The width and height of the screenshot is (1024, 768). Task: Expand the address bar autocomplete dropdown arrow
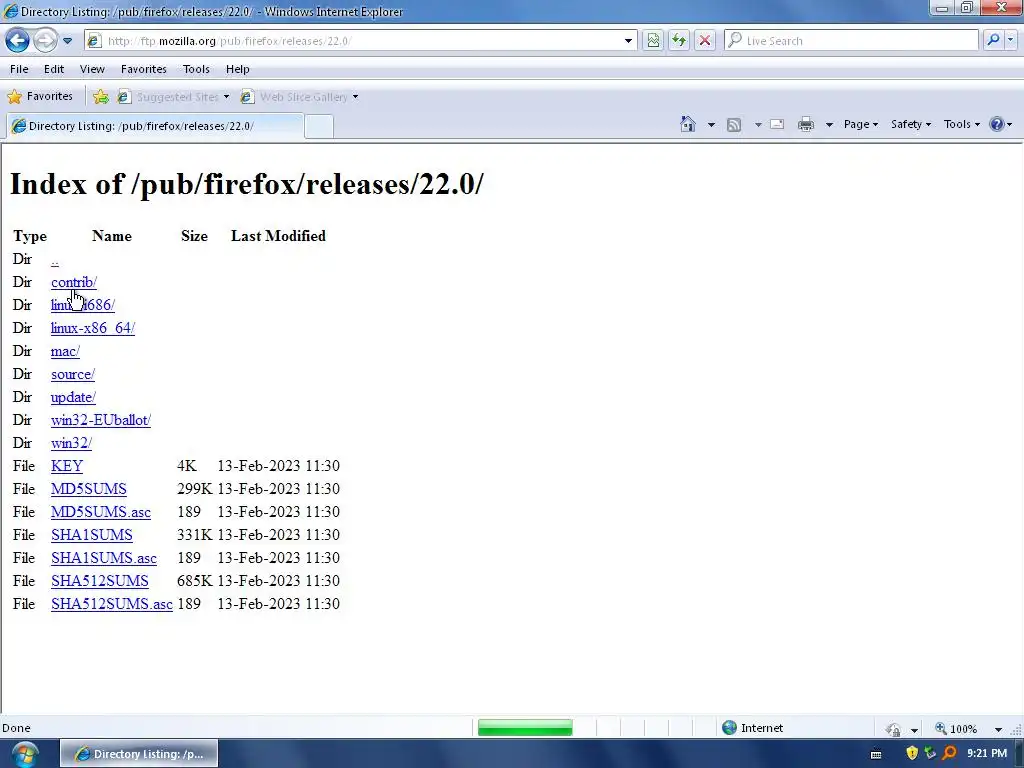coord(628,40)
